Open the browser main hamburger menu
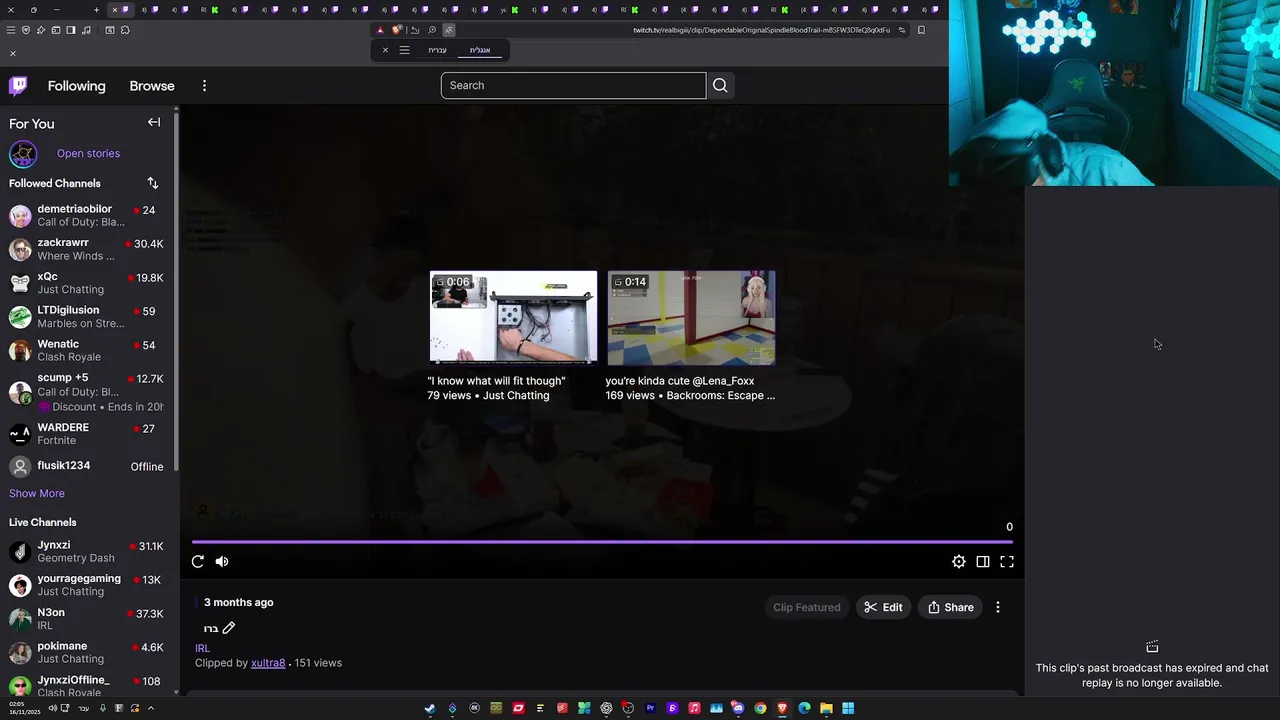 pyautogui.click(x=10, y=30)
